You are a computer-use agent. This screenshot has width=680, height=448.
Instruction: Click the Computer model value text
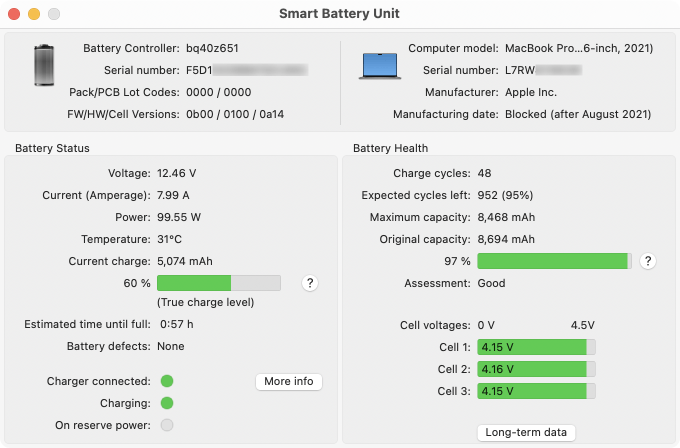pyautogui.click(x=579, y=48)
